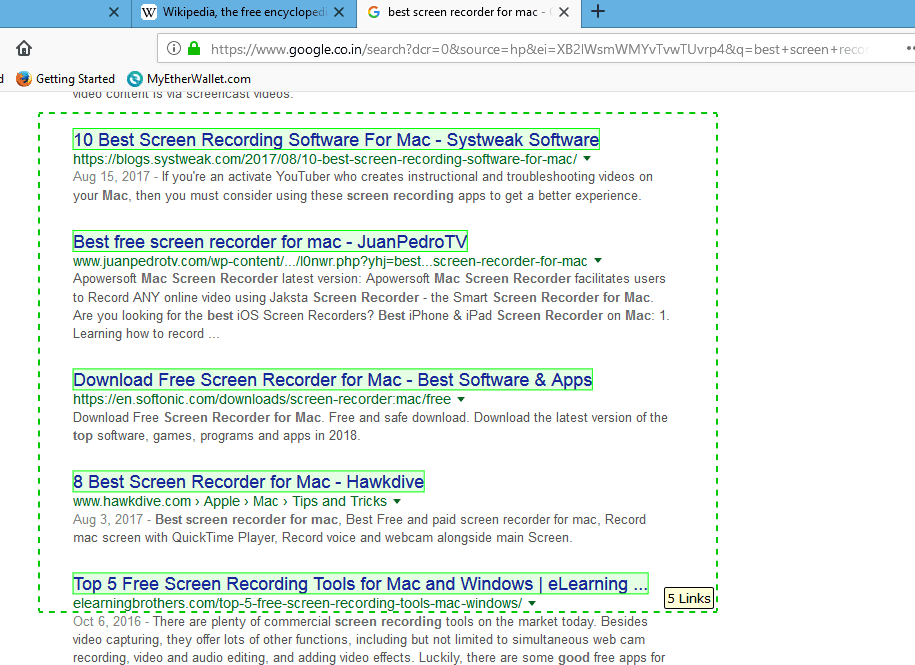Expand dropdown arrow beside juanpedrotv URL
Screen dimensions: 915x665
598,261
